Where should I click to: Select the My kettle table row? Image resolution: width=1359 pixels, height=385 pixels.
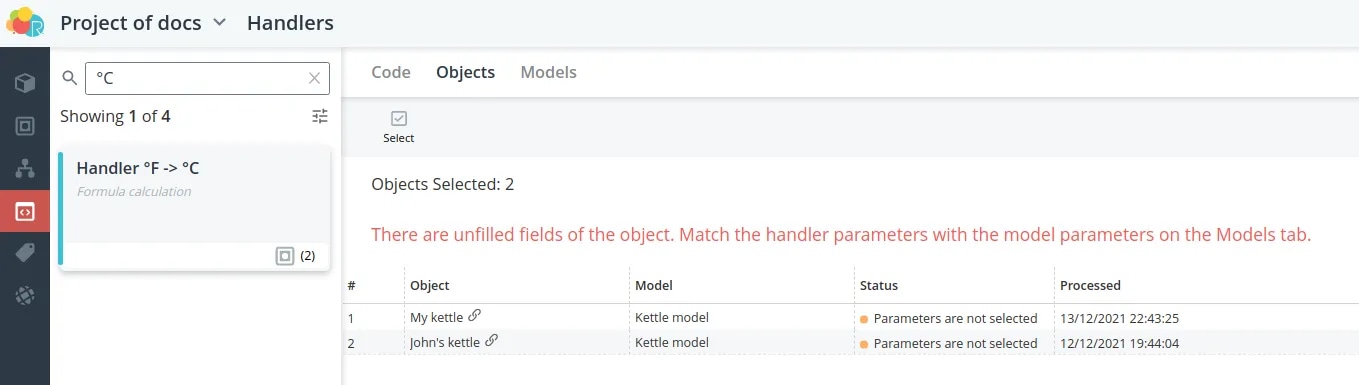[850, 318]
